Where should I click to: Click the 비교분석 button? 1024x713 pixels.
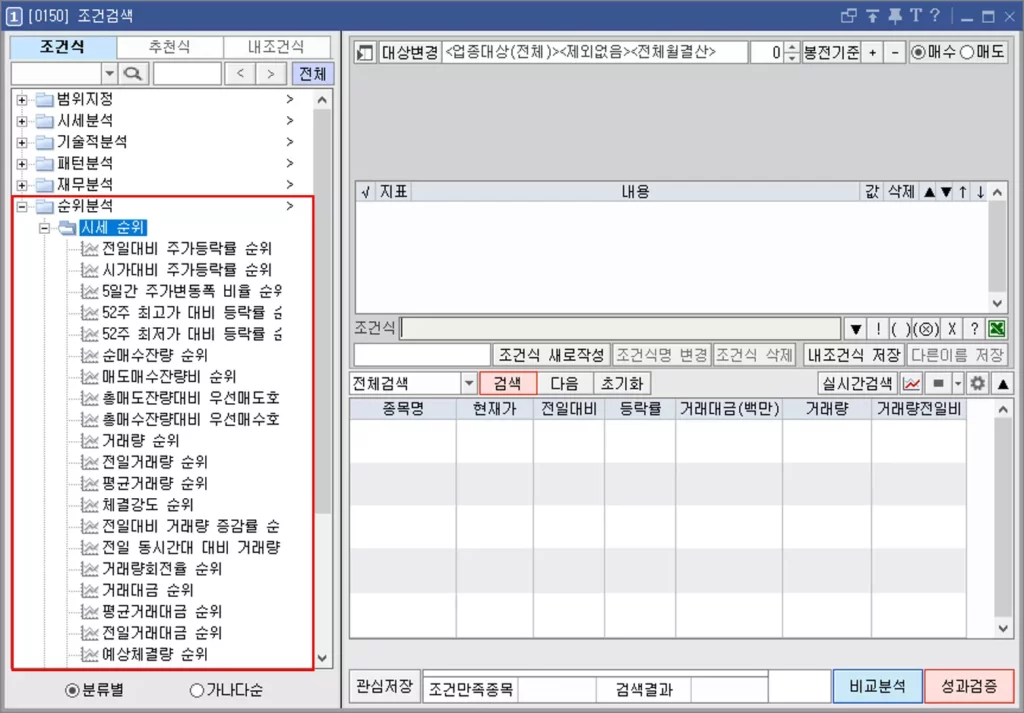878,686
